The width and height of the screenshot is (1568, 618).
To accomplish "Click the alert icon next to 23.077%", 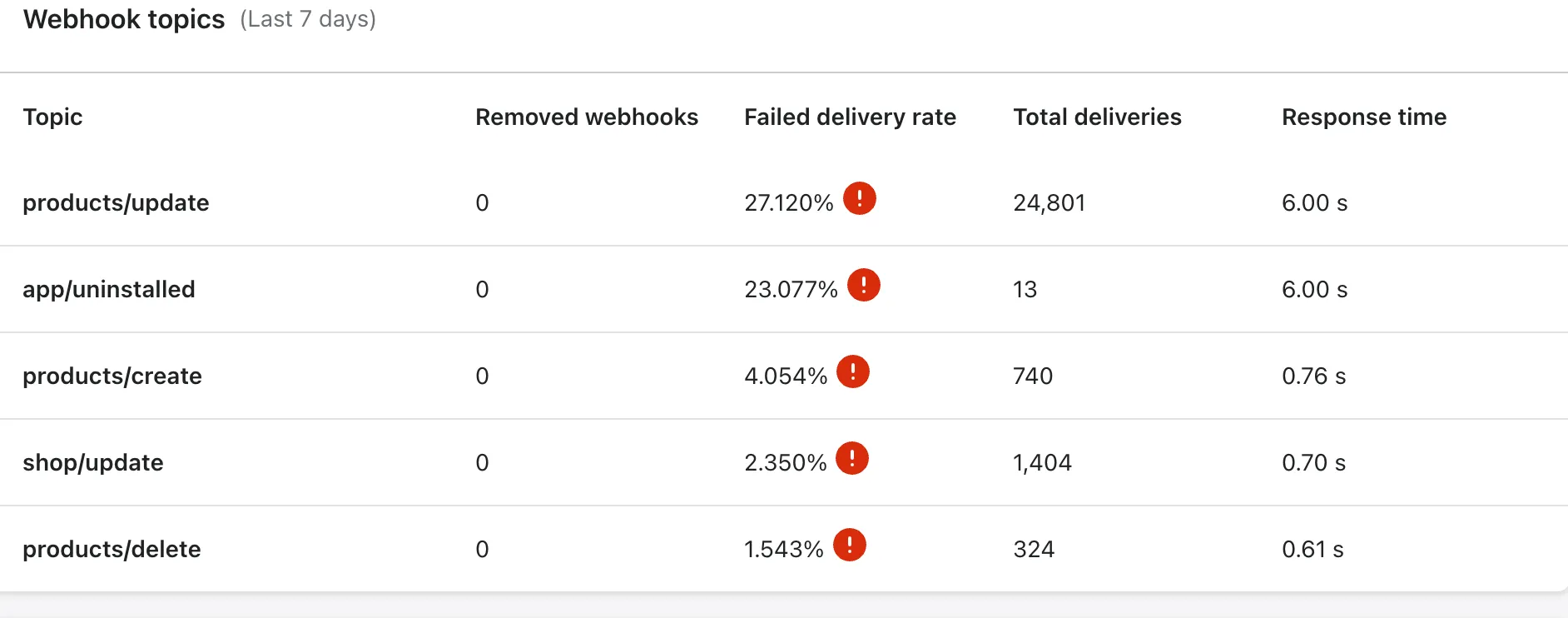I will pos(864,285).
